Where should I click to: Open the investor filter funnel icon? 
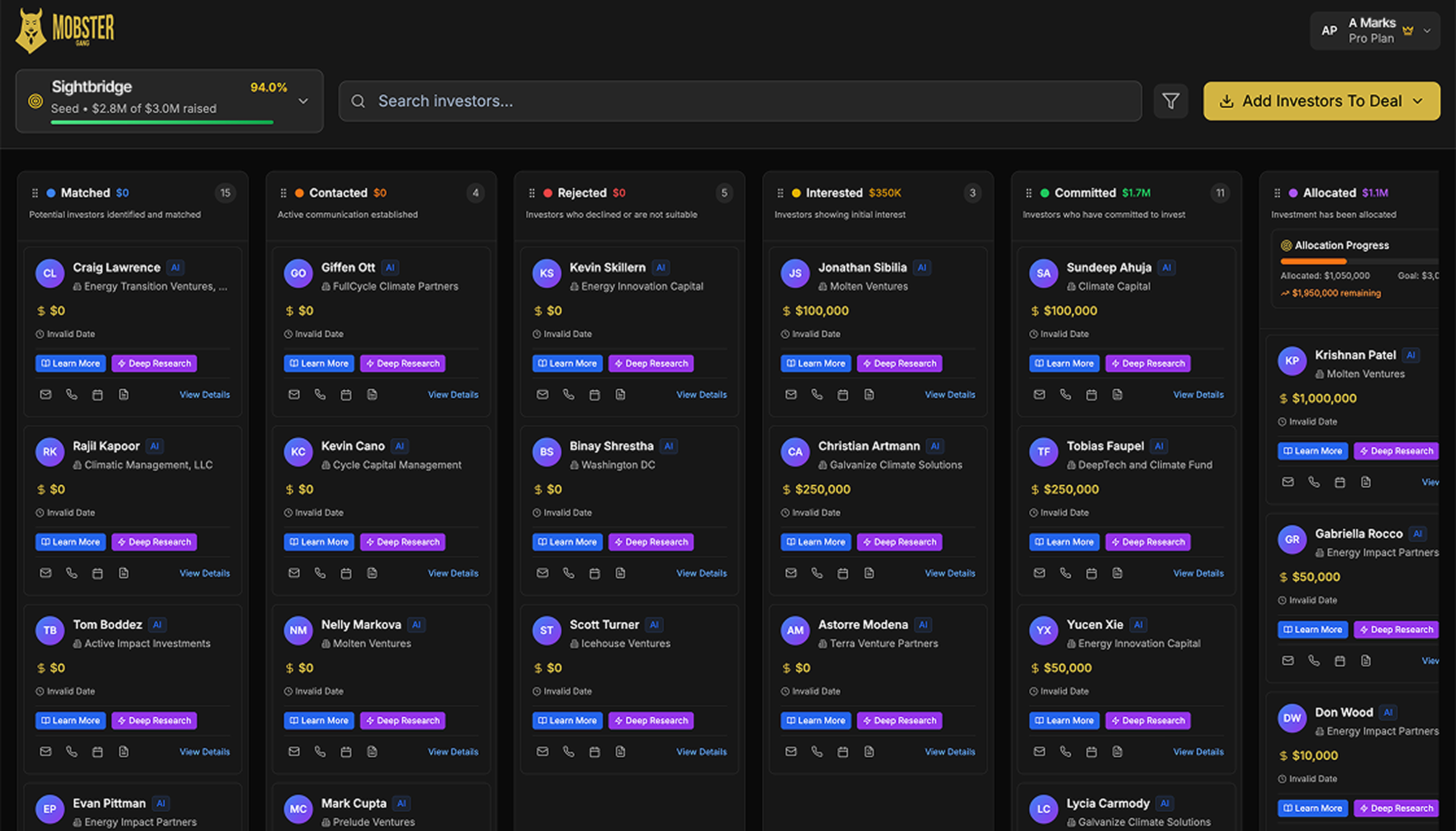point(1171,101)
